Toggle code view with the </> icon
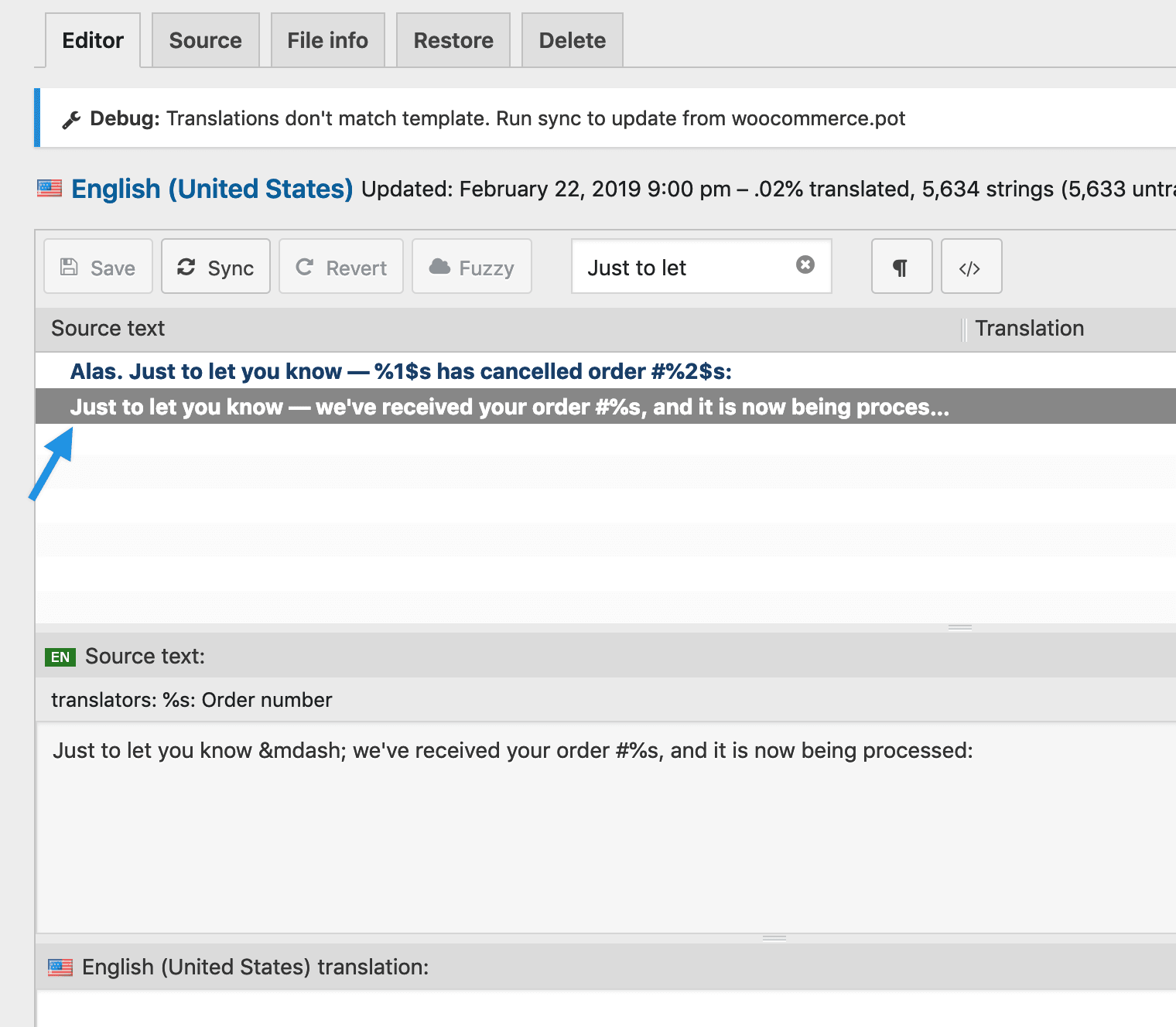The image size is (1176, 1027). point(971,267)
